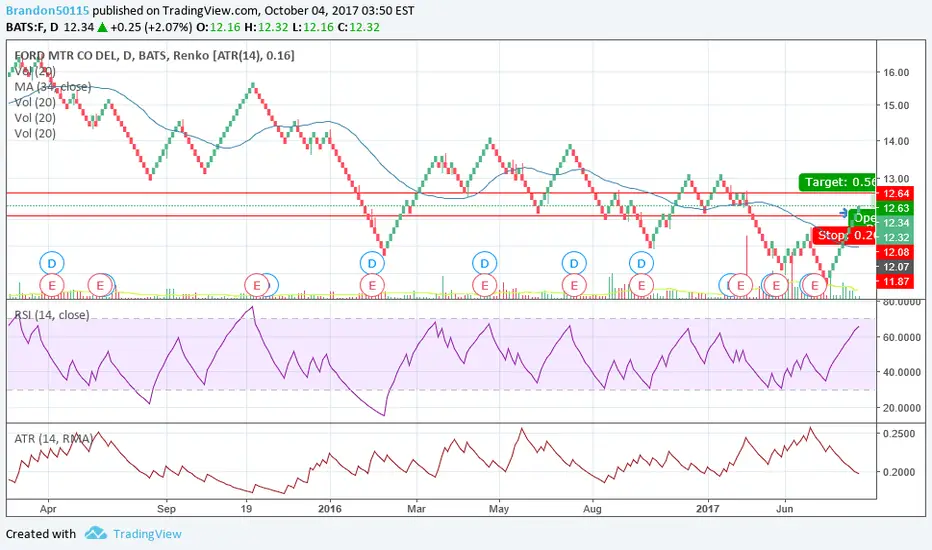
Task: Select the E earnings marker nearest the May label
Action: pyautogui.click(x=484, y=285)
